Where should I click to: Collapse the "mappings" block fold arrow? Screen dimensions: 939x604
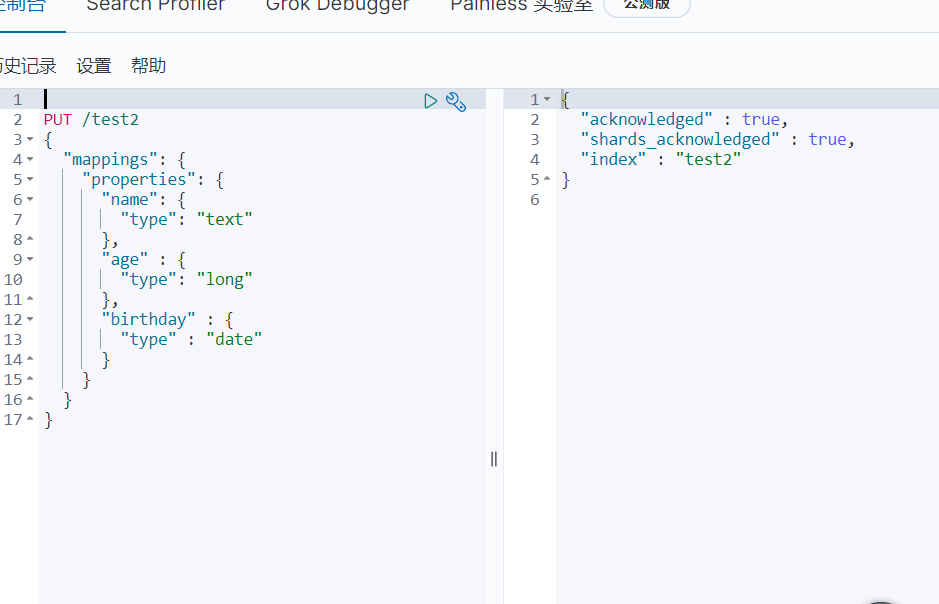pos(30,160)
